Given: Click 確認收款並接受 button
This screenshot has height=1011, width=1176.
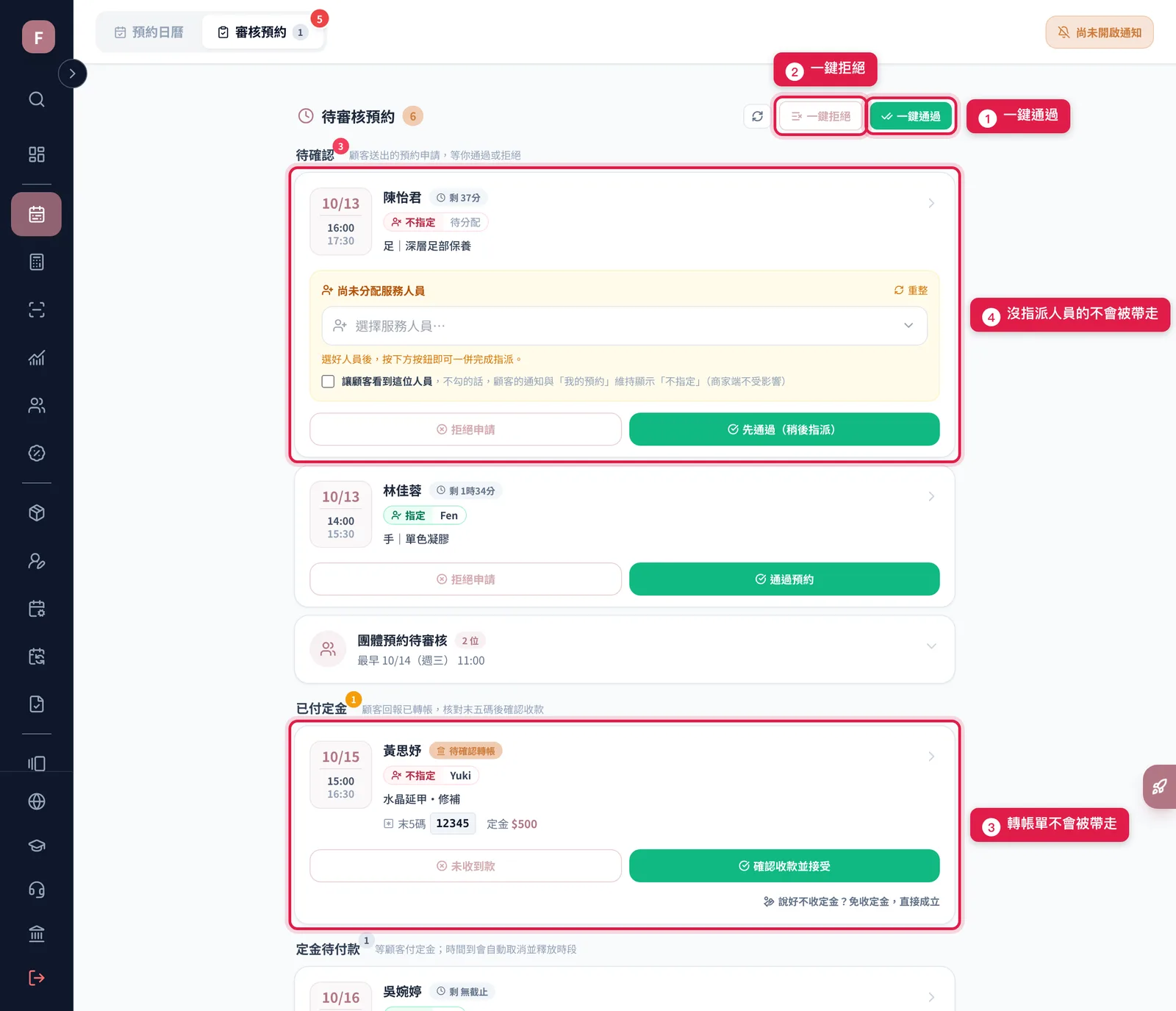Looking at the screenshot, I should click(x=784, y=866).
